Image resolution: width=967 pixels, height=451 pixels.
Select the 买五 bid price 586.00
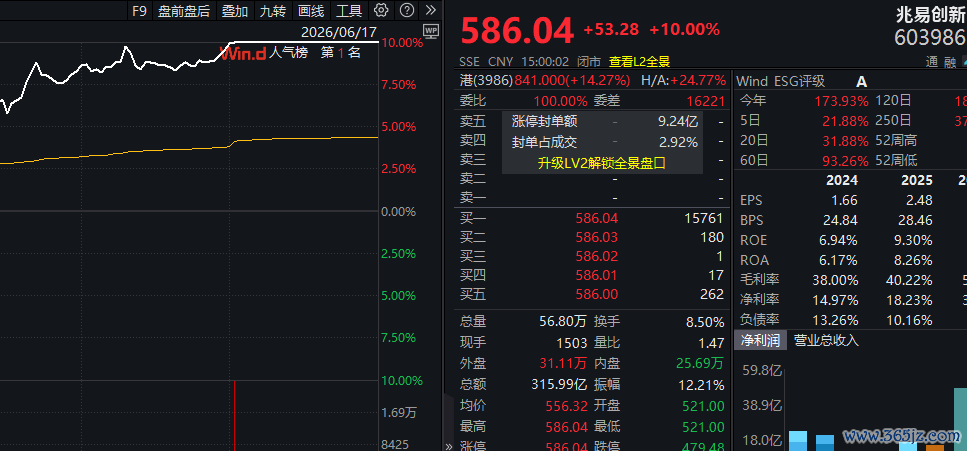(596, 294)
